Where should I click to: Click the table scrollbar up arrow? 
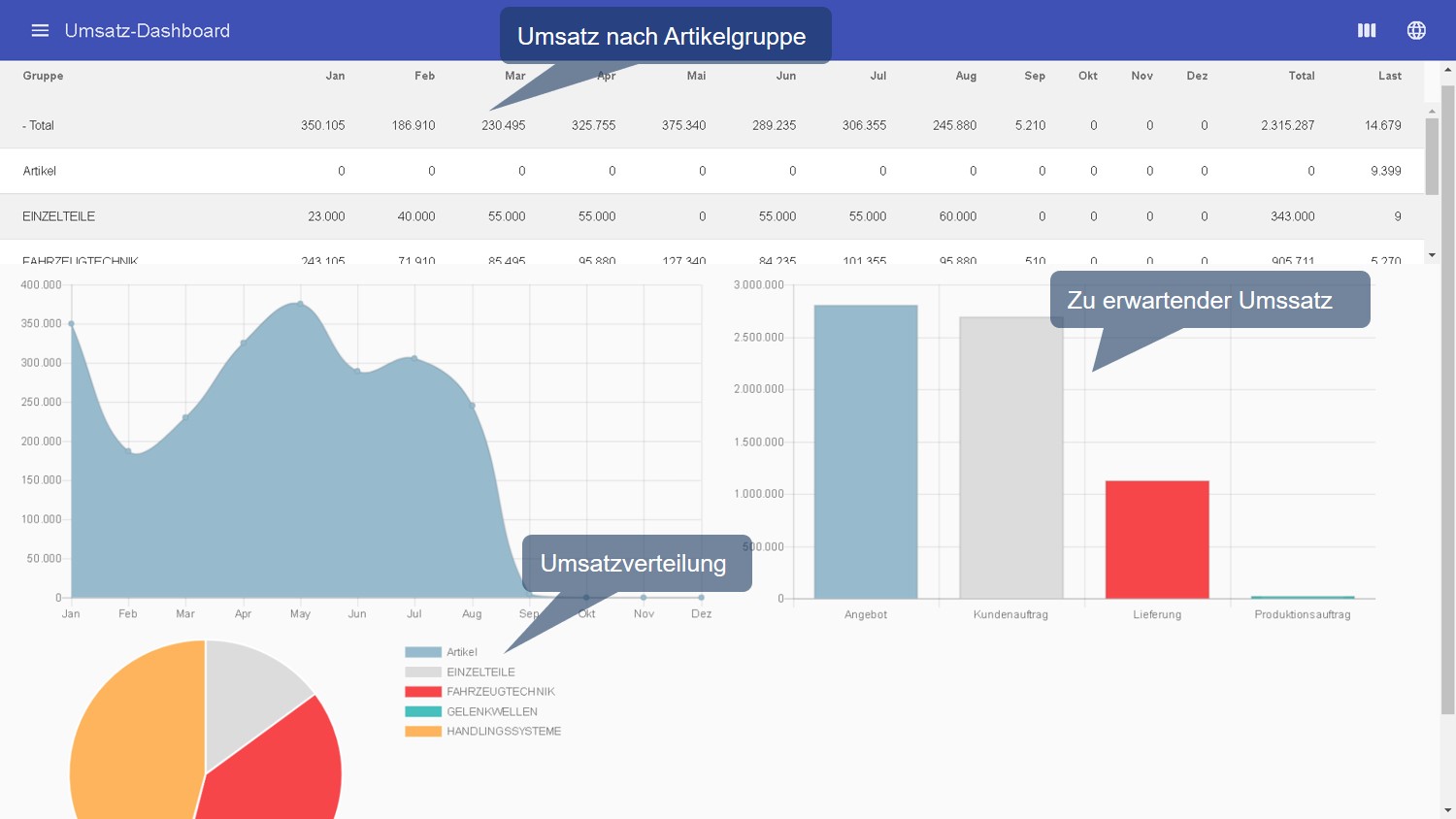point(1432,111)
